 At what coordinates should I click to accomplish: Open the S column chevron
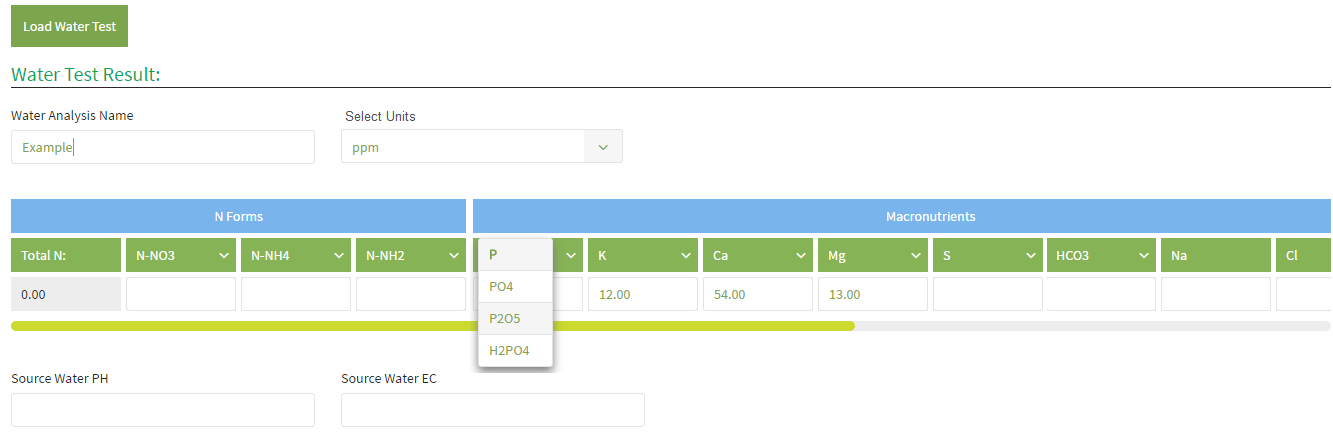click(x=1031, y=256)
